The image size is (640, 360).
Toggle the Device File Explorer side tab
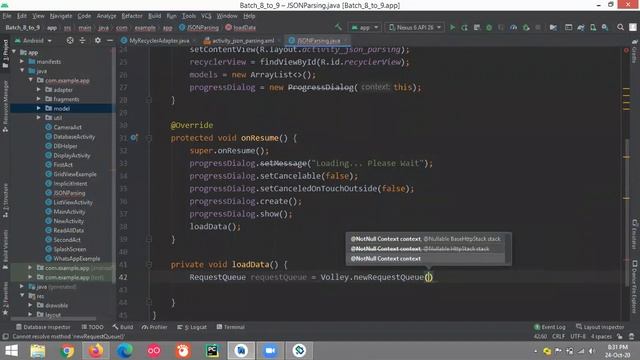pos(635,287)
